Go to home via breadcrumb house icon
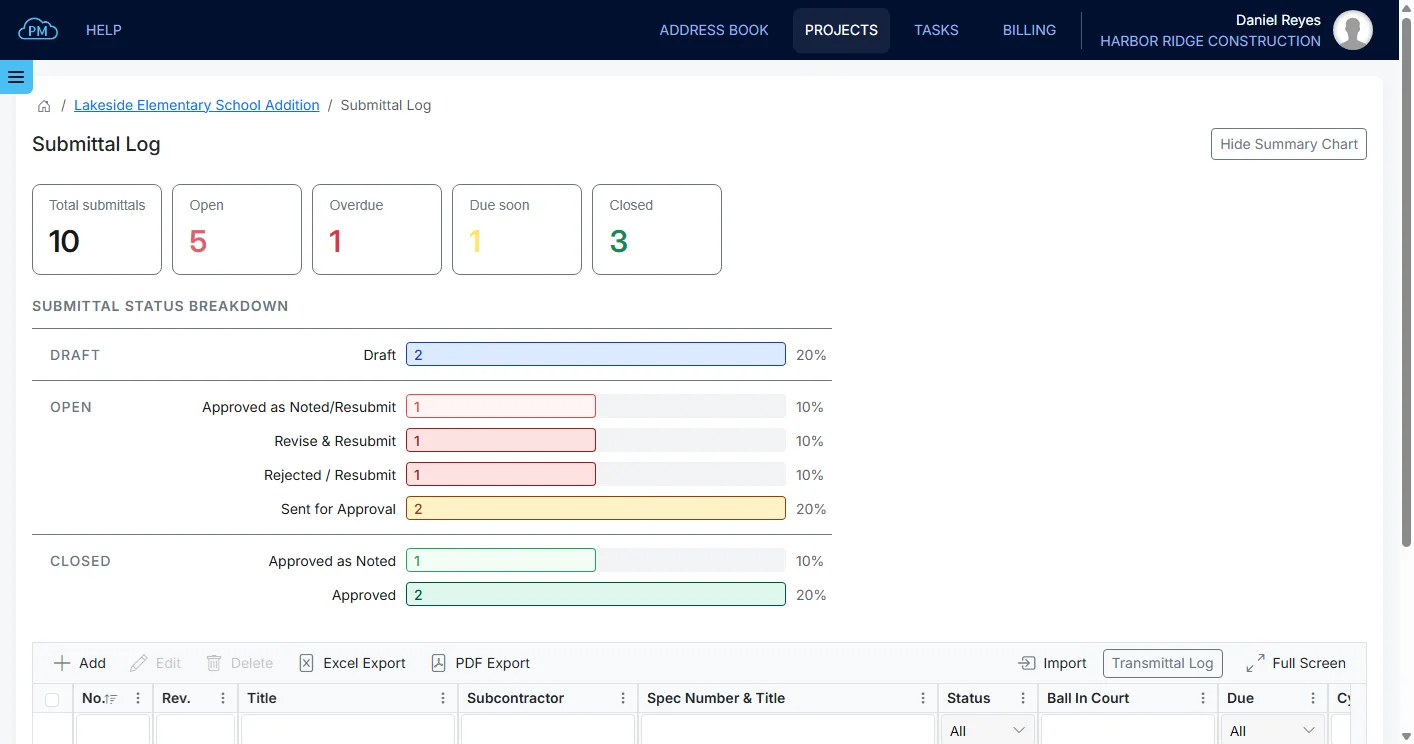Image resolution: width=1414 pixels, height=744 pixels. pos(44,106)
